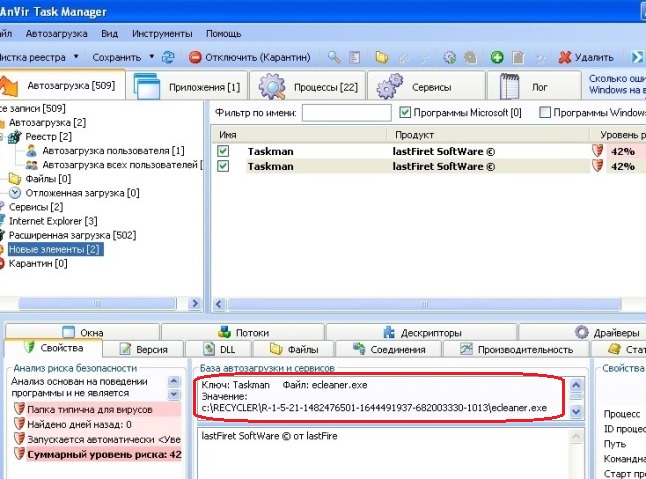The height and width of the screenshot is (479, 646).
Task: Click the green plus add icon
Action: (497, 57)
